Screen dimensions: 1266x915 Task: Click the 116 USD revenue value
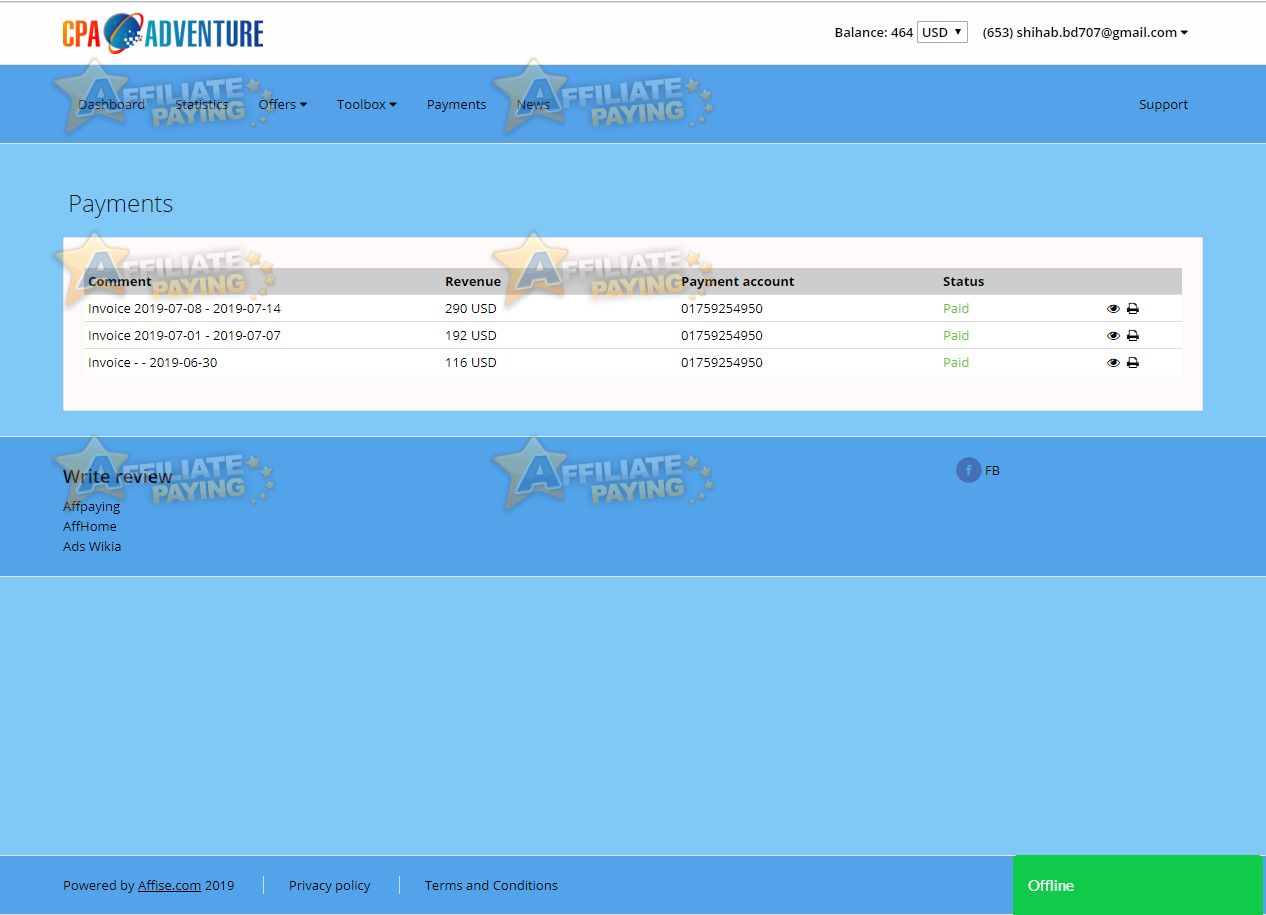coord(471,363)
